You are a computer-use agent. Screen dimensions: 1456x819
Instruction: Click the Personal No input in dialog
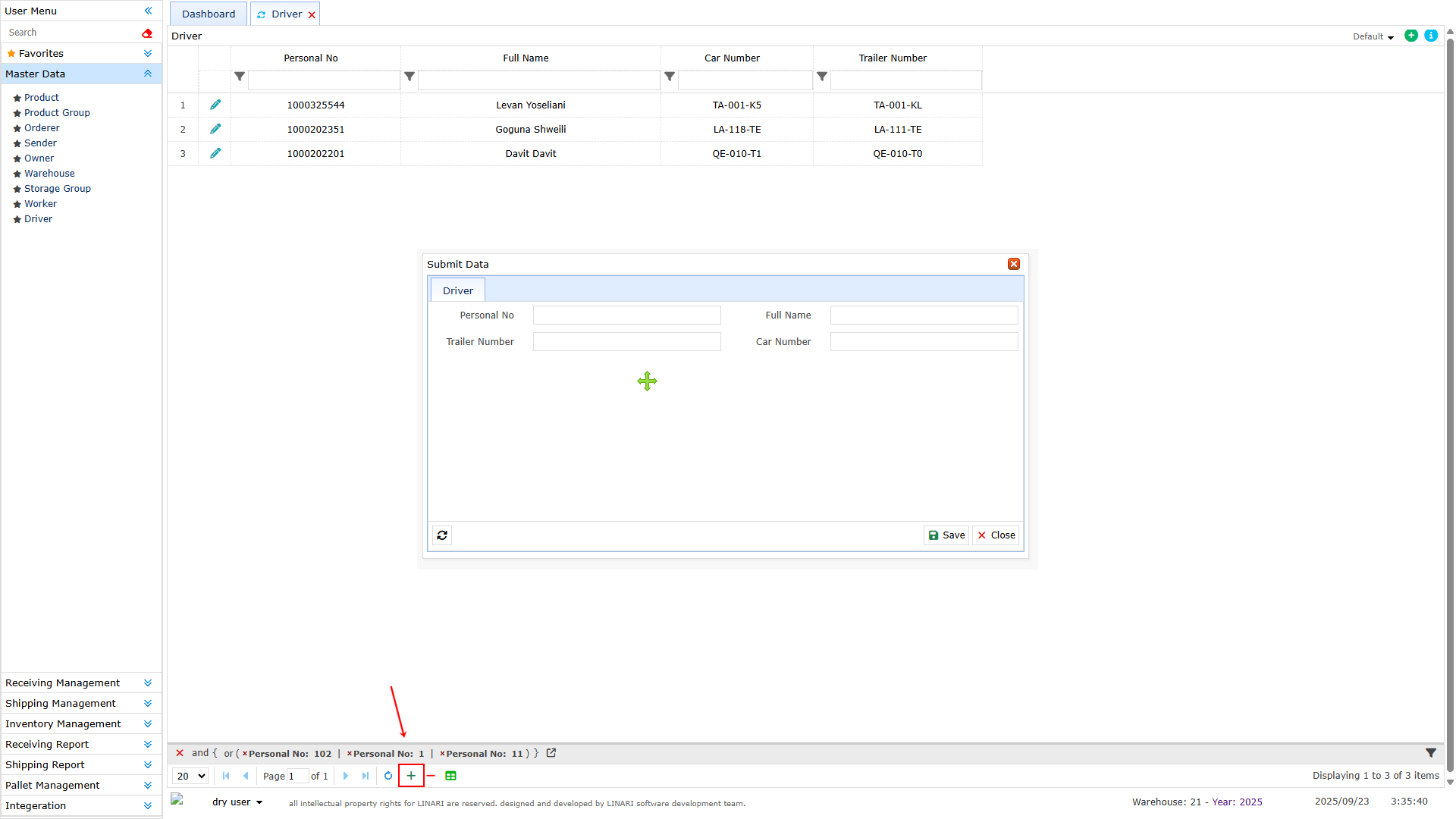point(626,315)
